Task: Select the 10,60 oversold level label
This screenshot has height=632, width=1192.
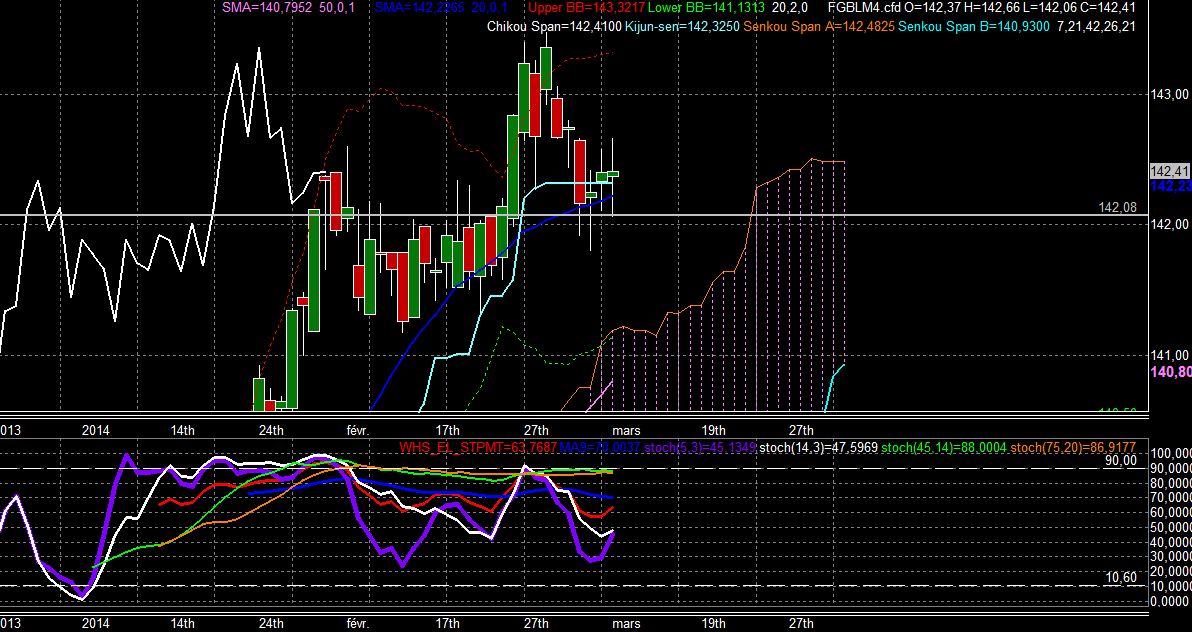Action: click(1121, 578)
